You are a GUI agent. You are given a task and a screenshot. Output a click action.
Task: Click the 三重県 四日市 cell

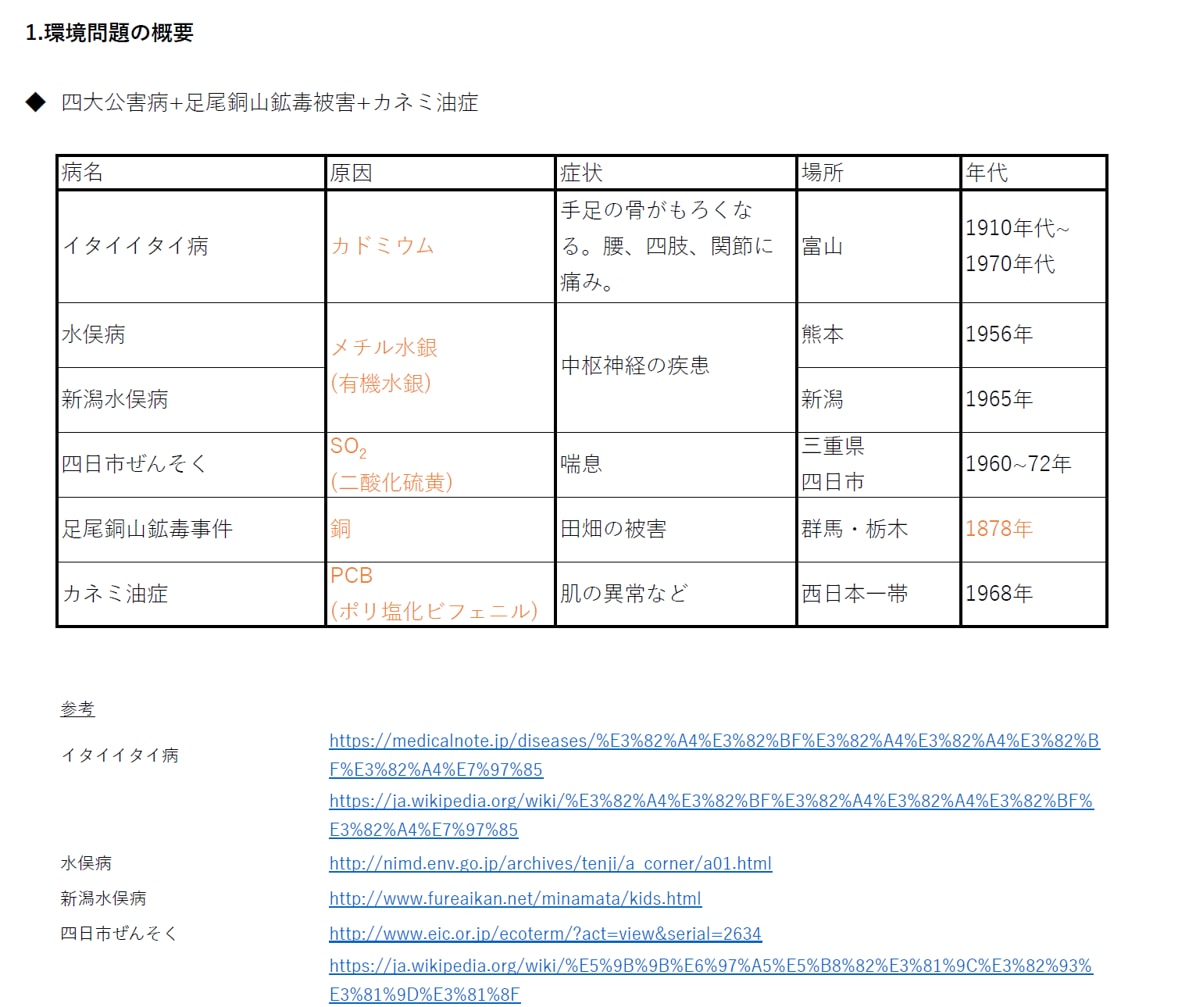(x=878, y=465)
